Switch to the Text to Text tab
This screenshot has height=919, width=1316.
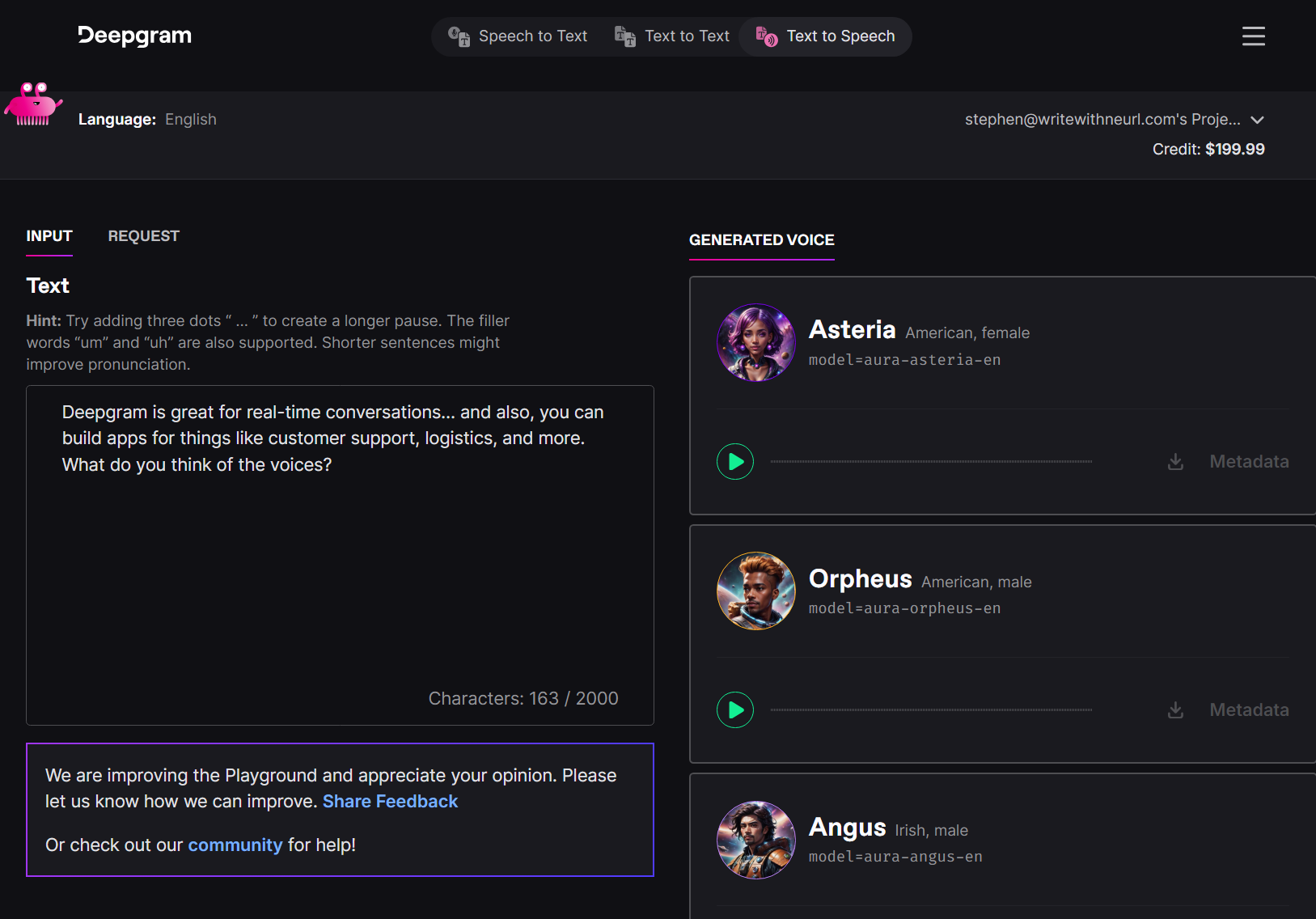click(672, 36)
